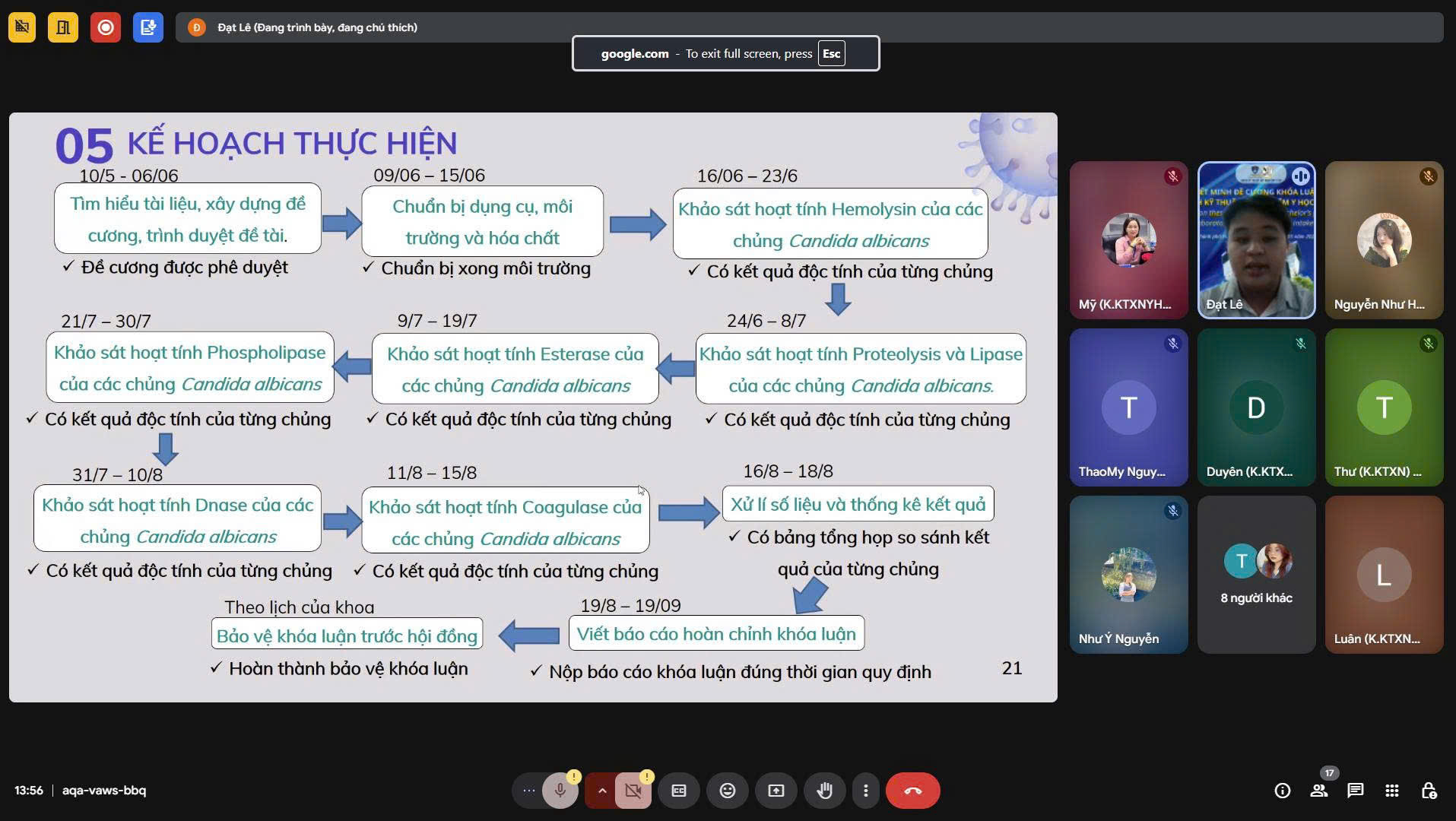Screen dimensions: 1456x821
Task: Open more options vertical dots menu
Action: tap(865, 791)
